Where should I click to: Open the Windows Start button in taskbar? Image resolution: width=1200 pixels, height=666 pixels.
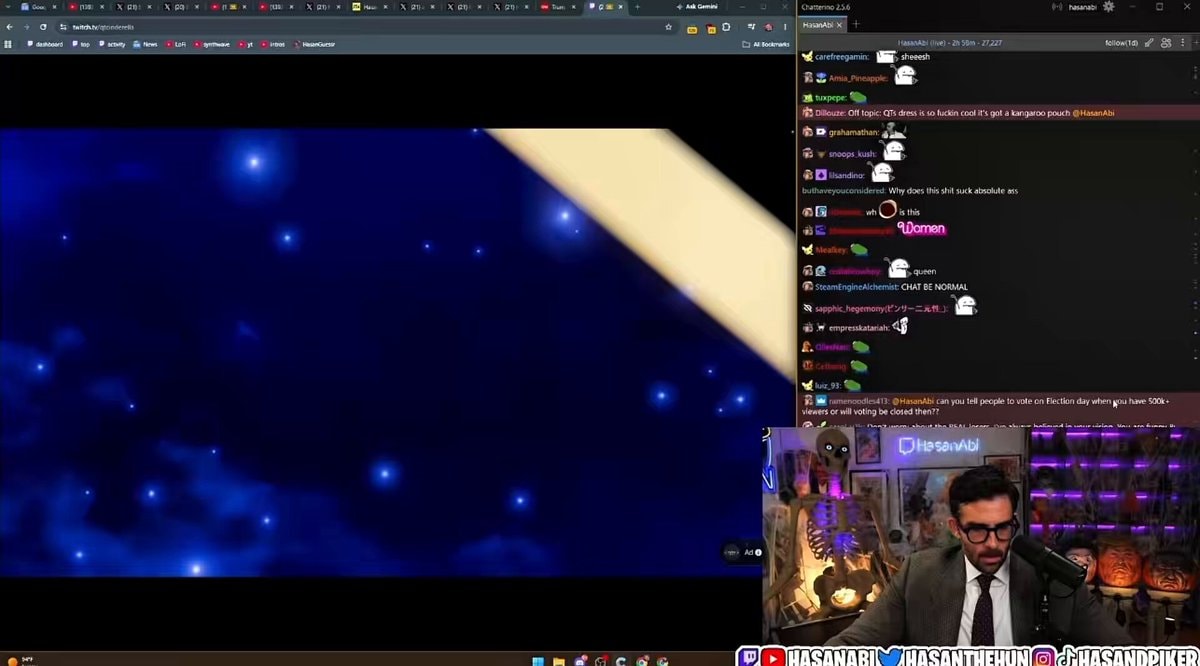point(538,660)
